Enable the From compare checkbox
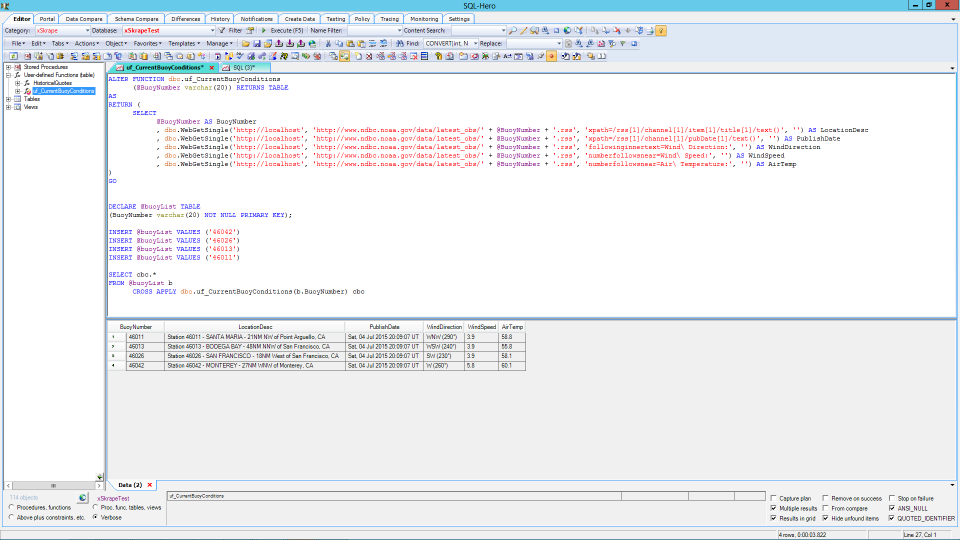Screen dimensions: 960x540 pyautogui.click(x=826, y=508)
